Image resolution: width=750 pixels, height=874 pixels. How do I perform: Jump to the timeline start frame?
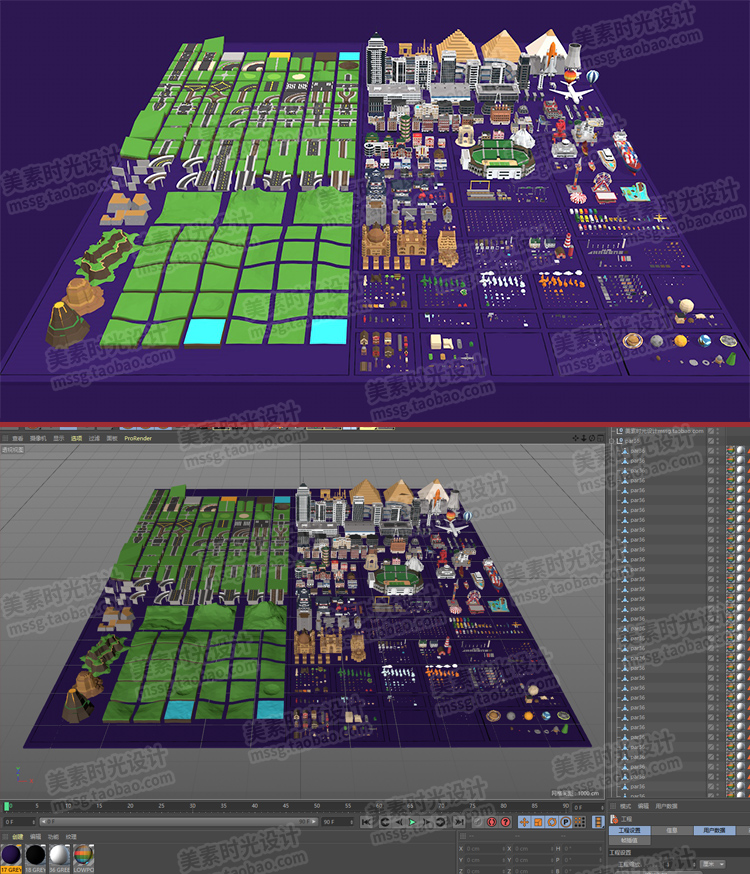[366, 822]
